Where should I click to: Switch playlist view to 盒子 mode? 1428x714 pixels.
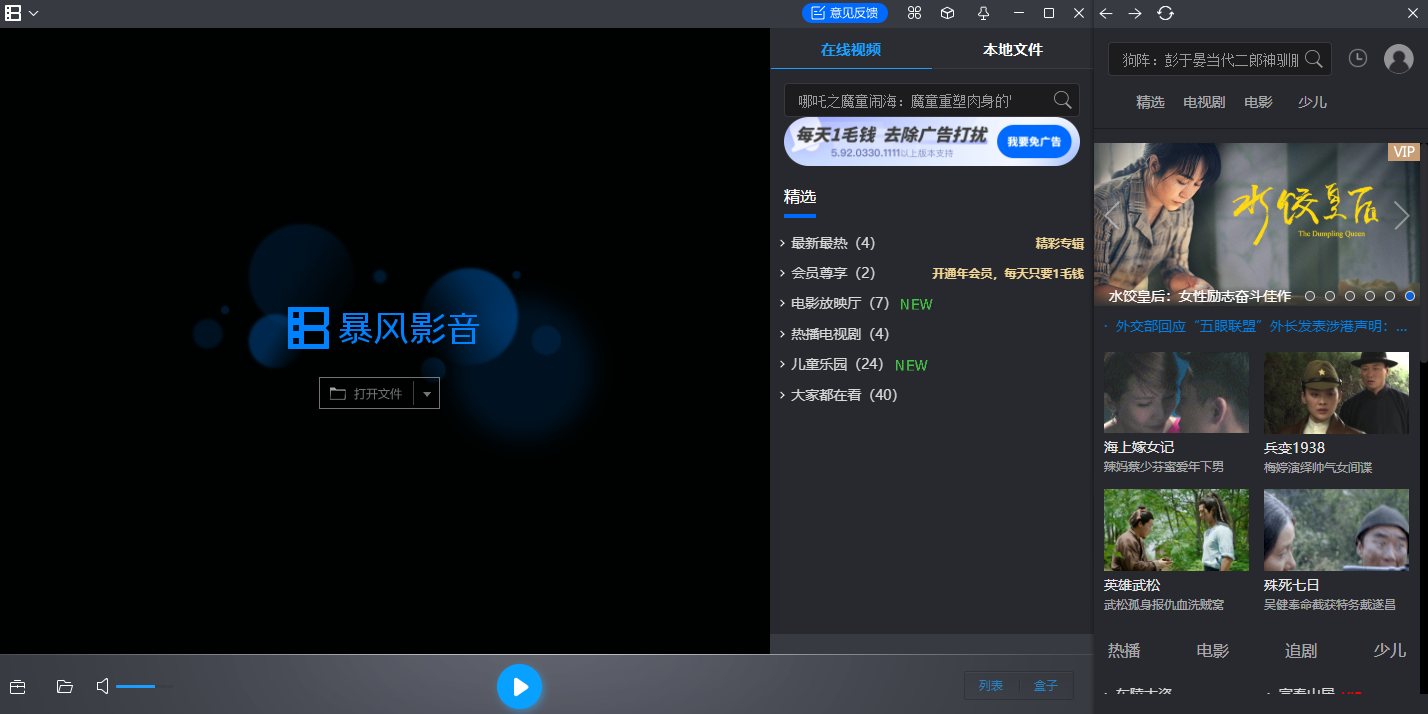point(1046,685)
